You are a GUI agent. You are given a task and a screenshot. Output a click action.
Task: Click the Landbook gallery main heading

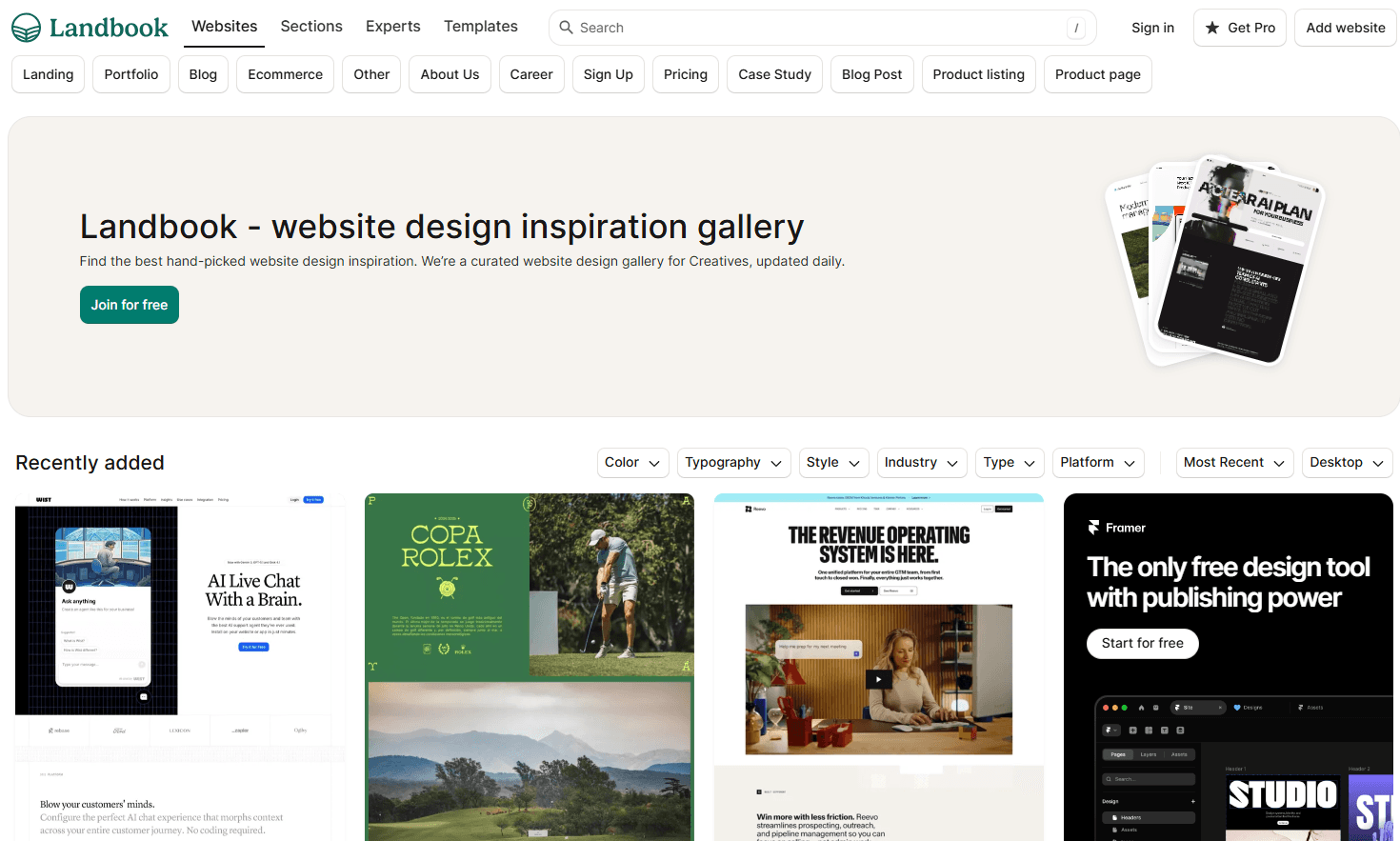[442, 227]
